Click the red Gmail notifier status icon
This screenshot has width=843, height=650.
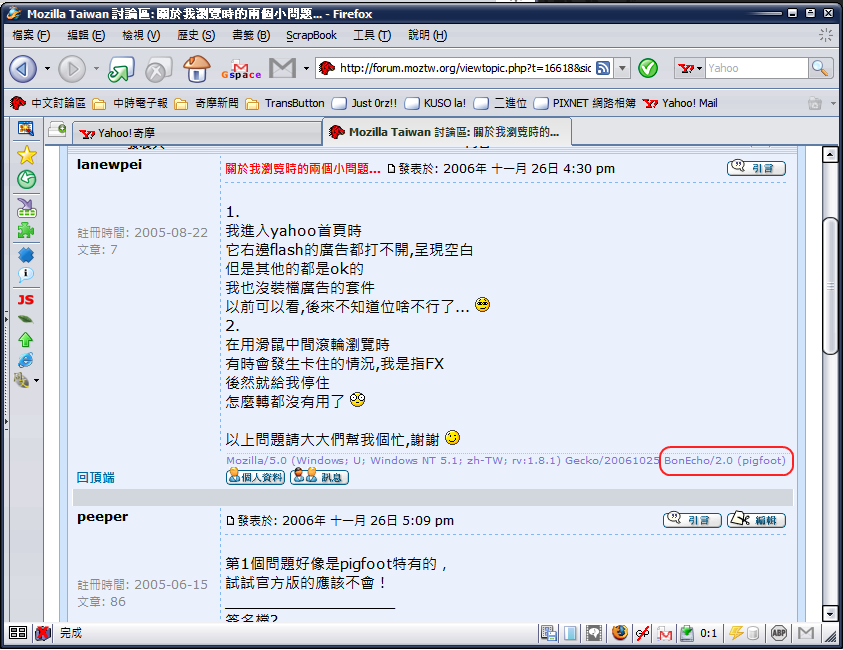[x=665, y=634]
